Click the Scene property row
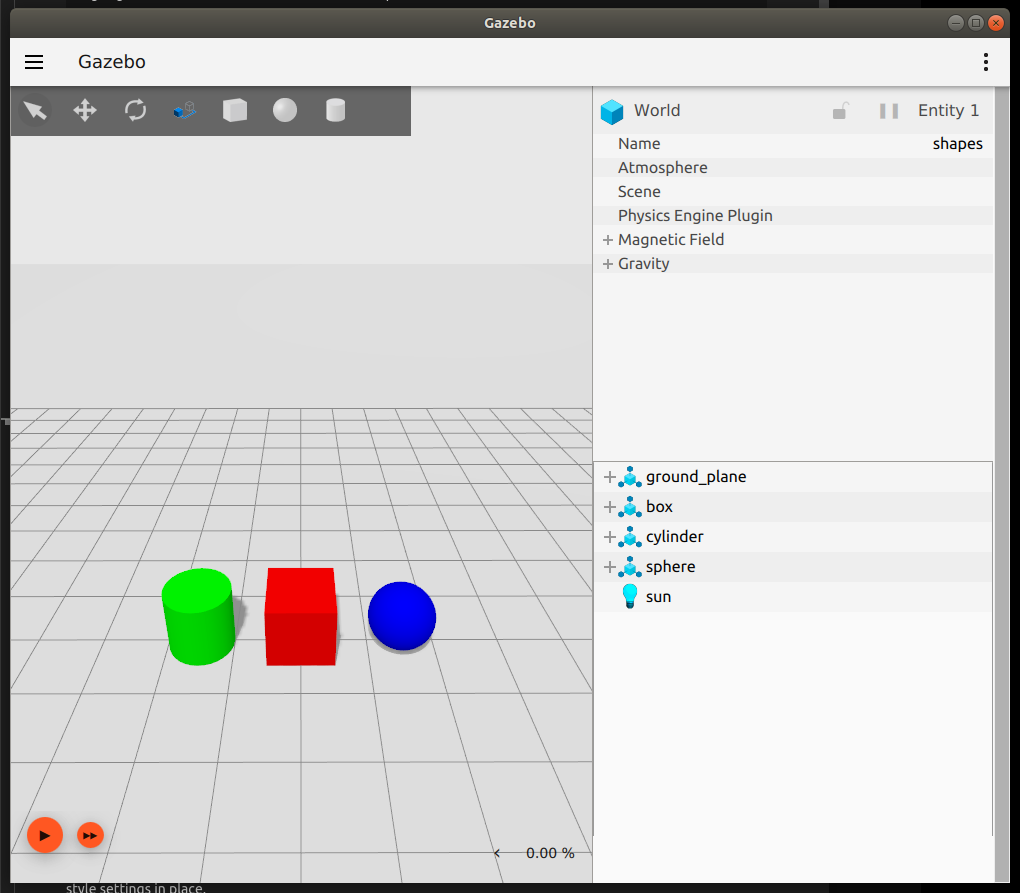 (x=793, y=192)
